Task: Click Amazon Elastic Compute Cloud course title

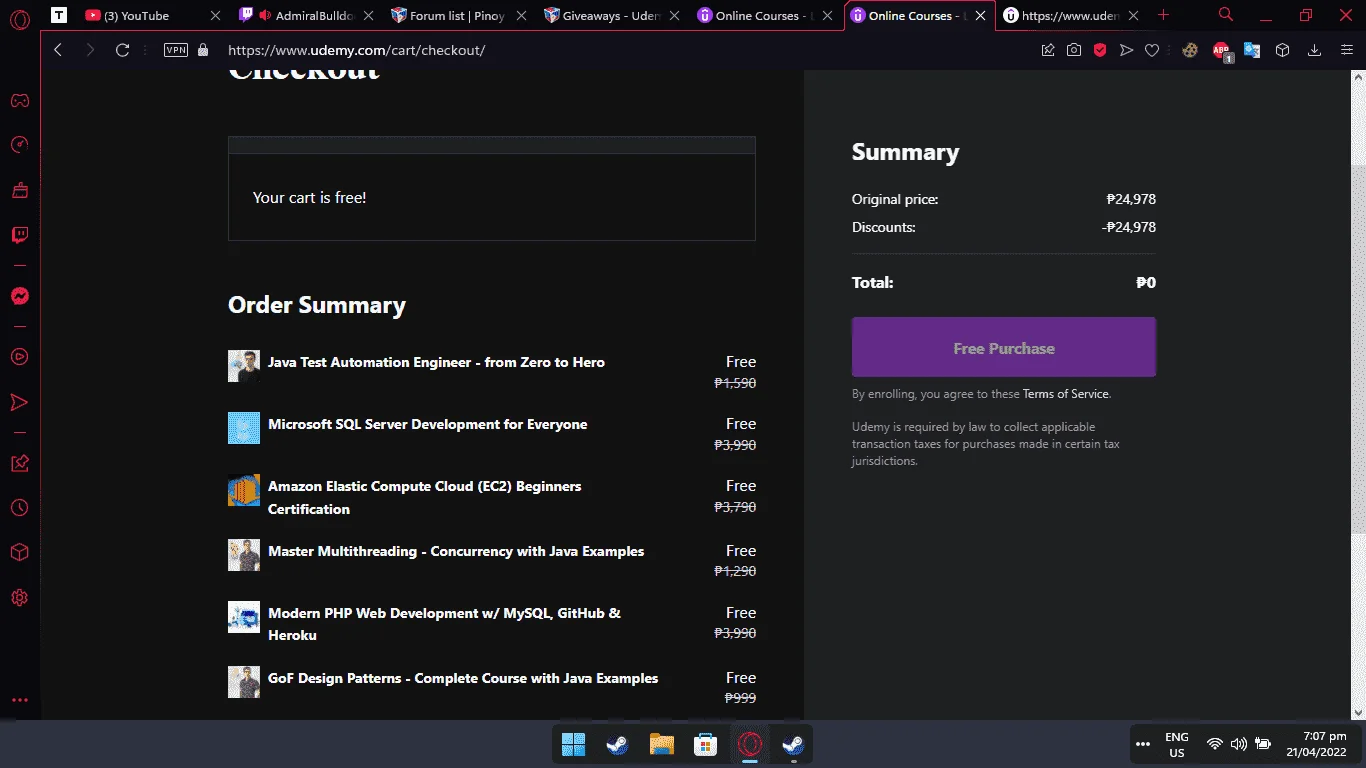Action: 424,497
